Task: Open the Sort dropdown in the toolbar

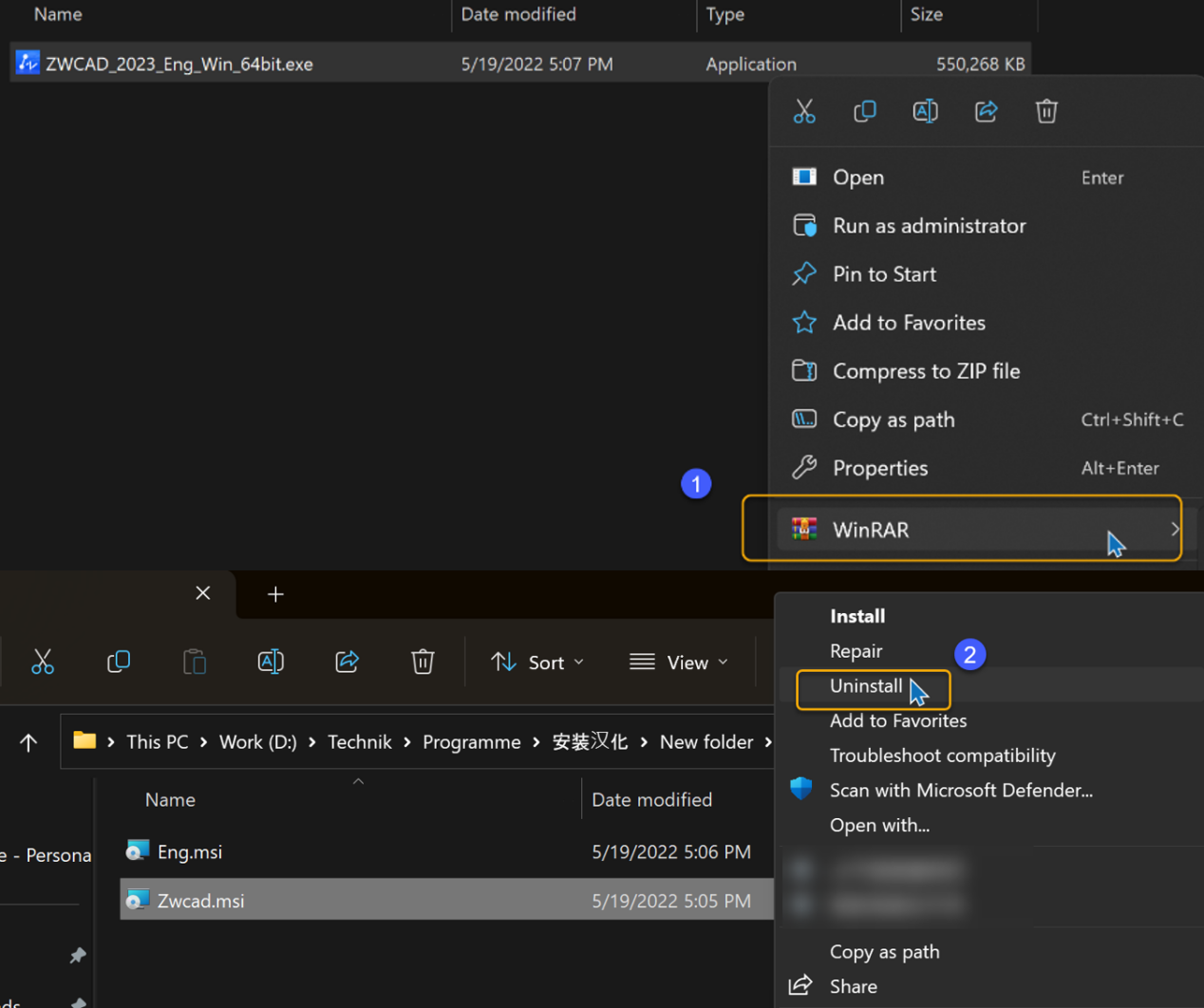Action: click(x=537, y=663)
